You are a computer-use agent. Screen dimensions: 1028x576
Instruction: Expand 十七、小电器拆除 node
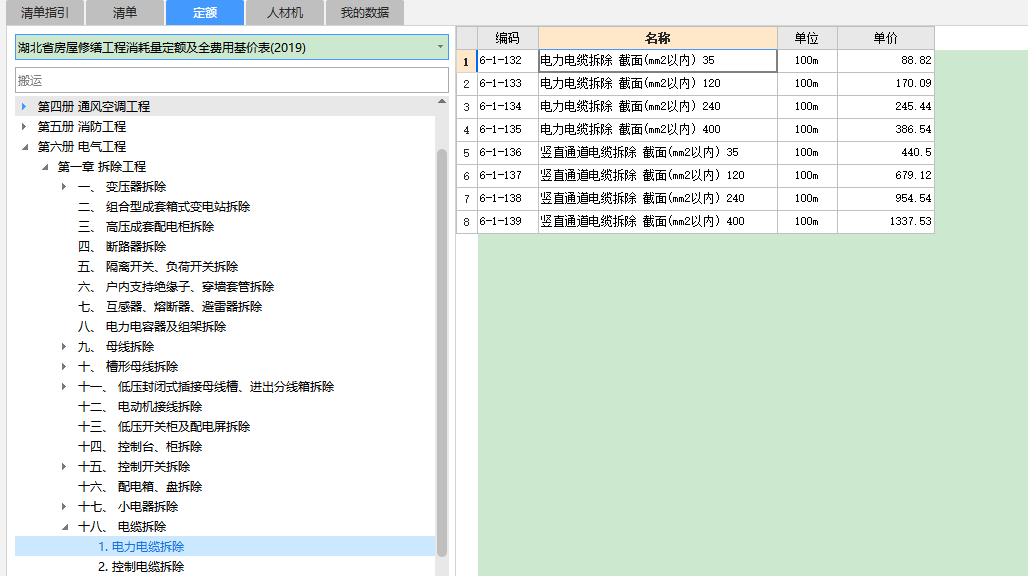point(64,507)
